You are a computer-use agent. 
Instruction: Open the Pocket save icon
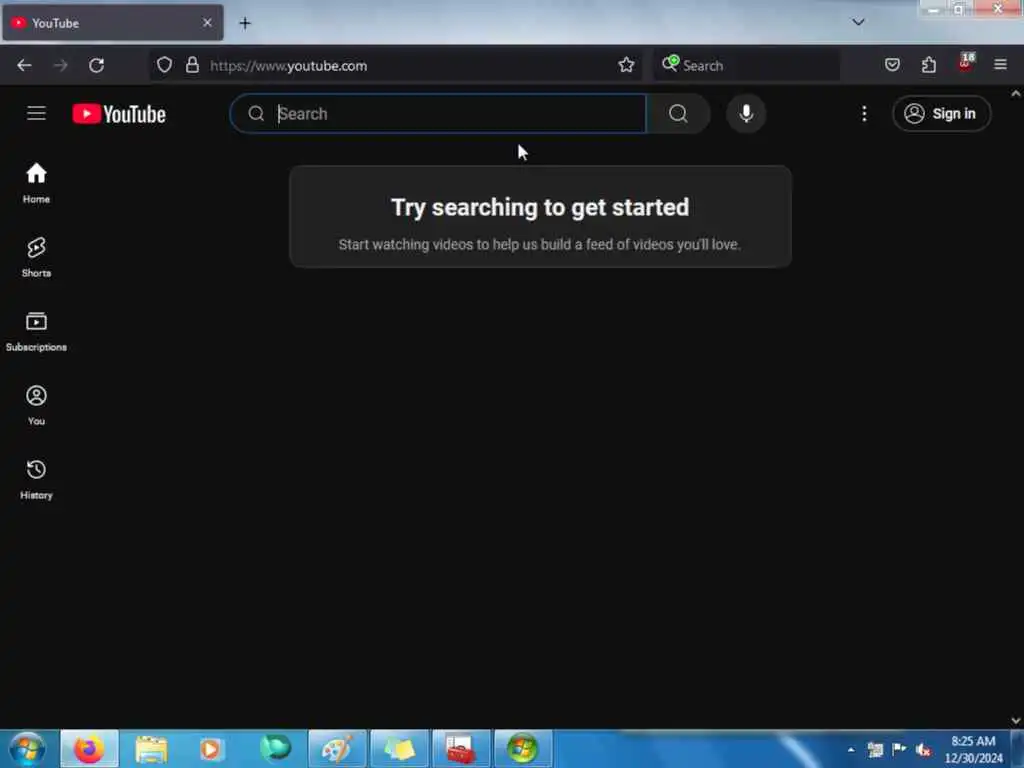click(x=892, y=65)
